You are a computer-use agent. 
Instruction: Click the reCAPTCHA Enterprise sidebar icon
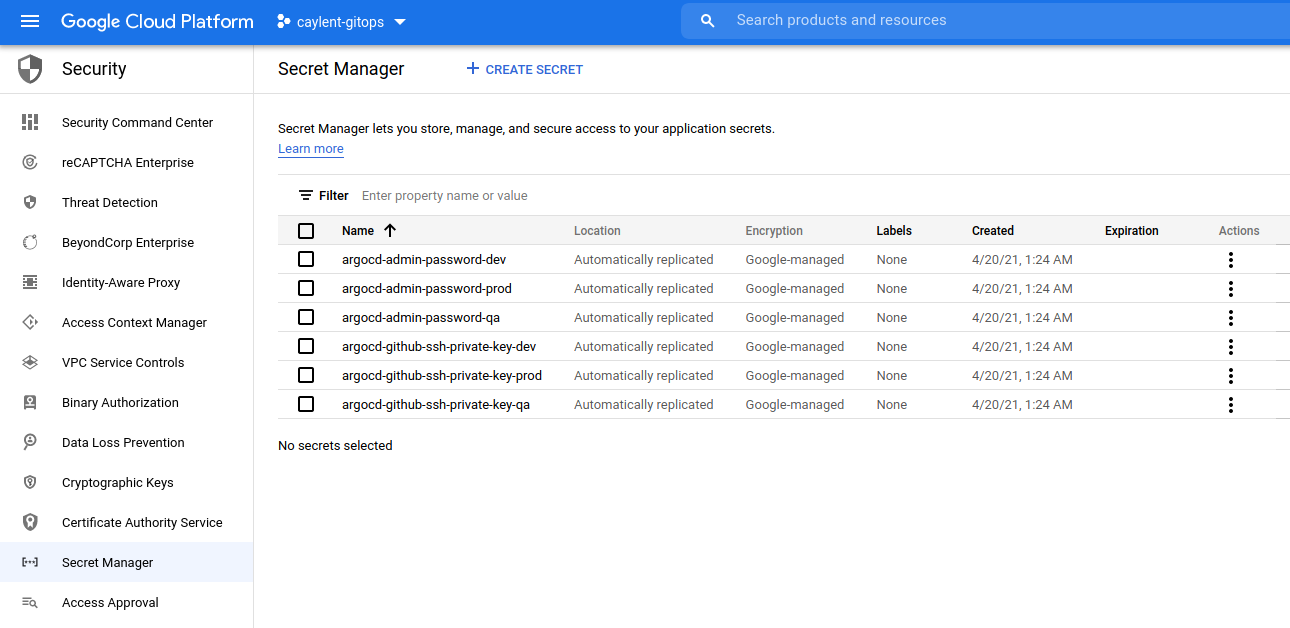point(30,162)
